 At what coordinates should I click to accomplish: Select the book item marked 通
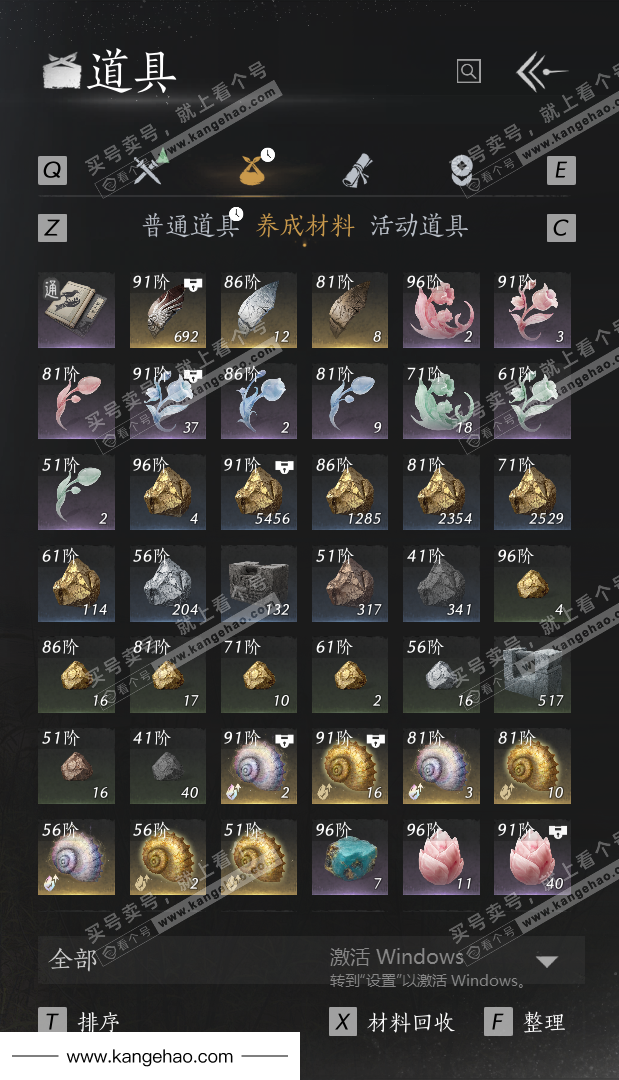[76, 310]
